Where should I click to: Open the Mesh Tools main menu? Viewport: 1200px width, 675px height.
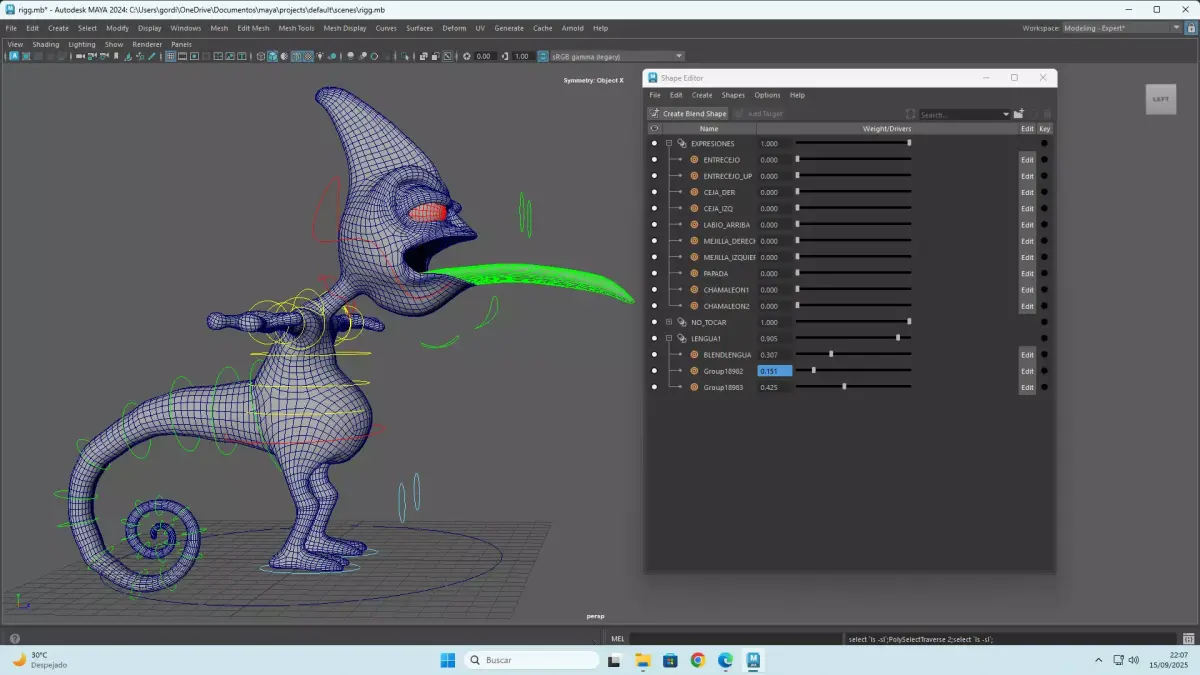(296, 28)
